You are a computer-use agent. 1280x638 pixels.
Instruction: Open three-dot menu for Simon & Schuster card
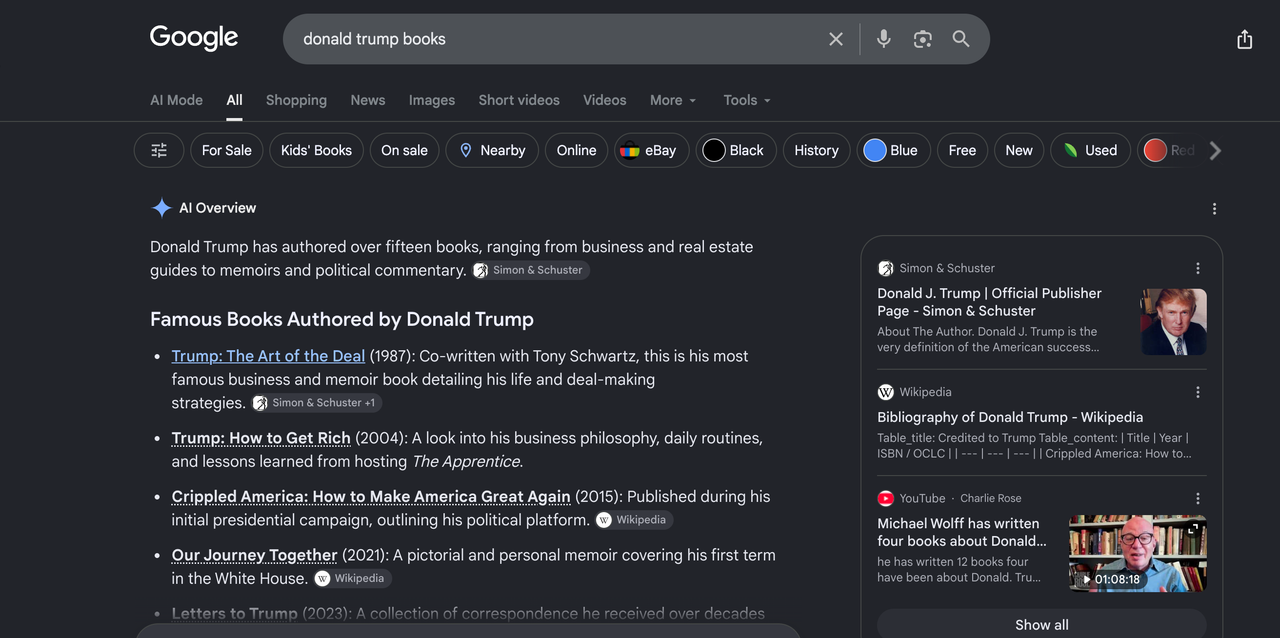pos(1197,268)
